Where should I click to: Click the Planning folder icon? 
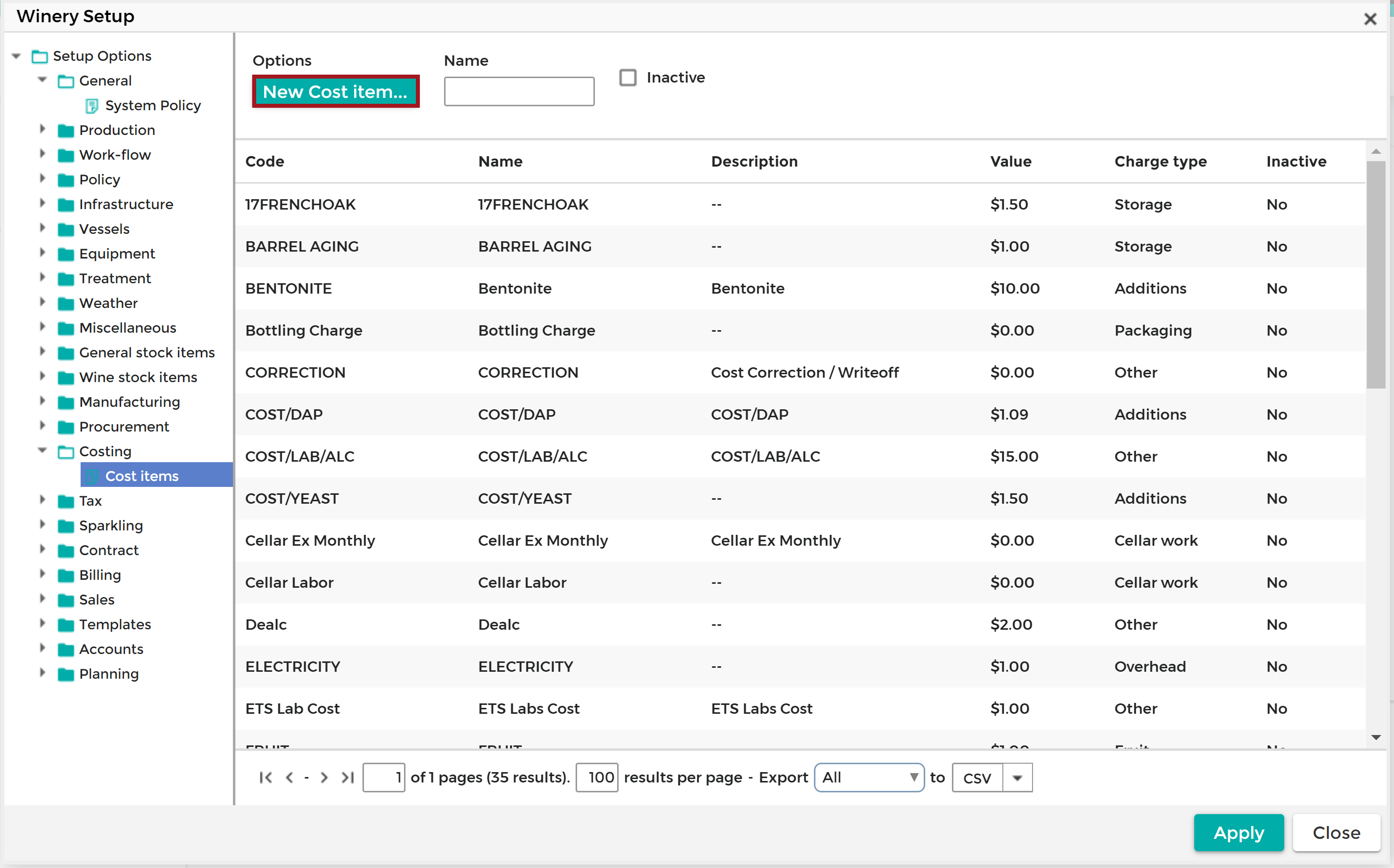[66, 674]
